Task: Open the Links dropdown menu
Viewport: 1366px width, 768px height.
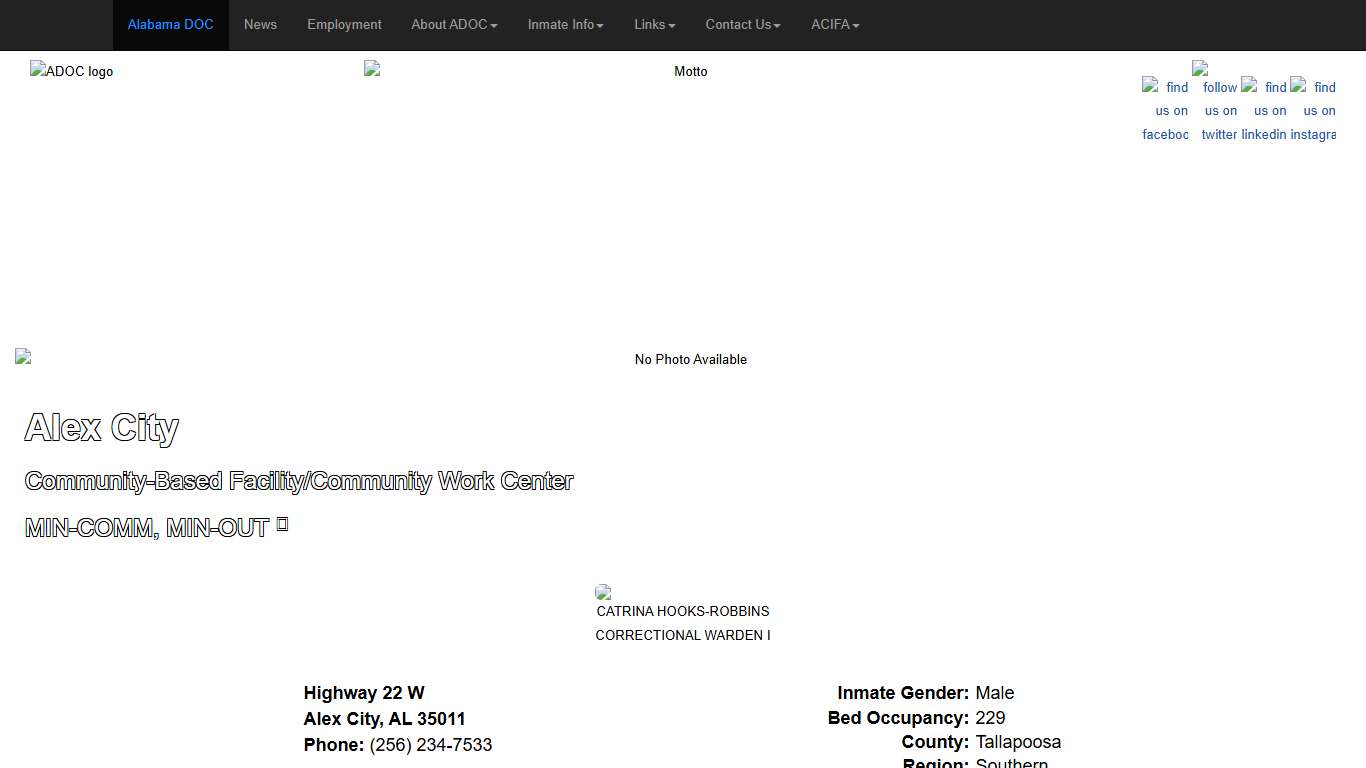Action: point(654,25)
